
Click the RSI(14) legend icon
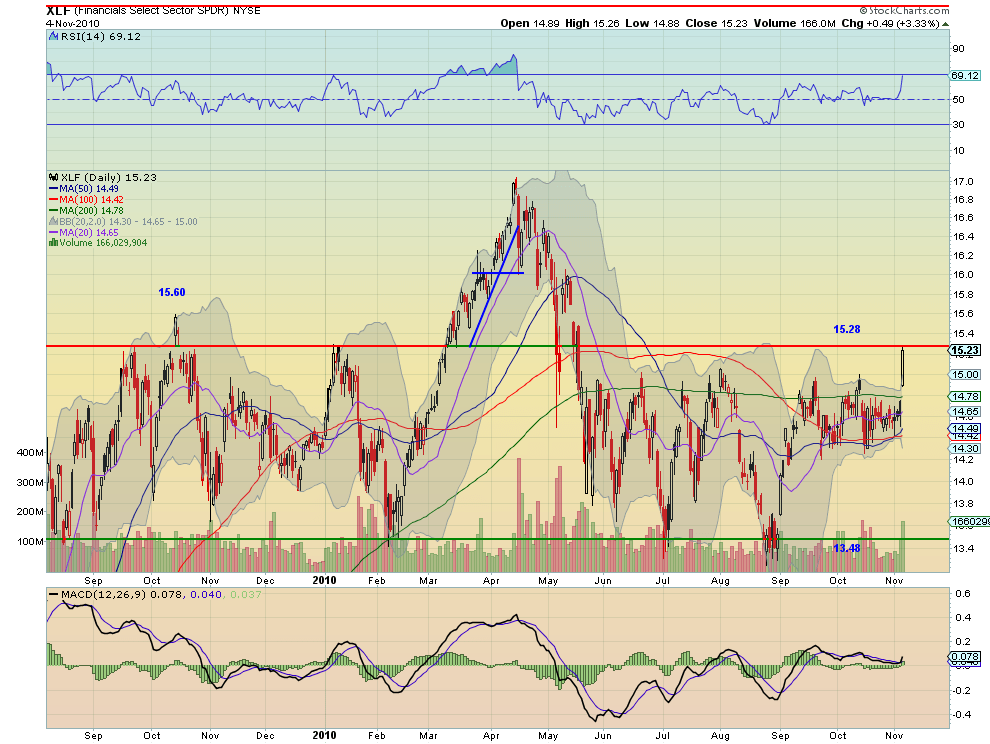[54, 37]
